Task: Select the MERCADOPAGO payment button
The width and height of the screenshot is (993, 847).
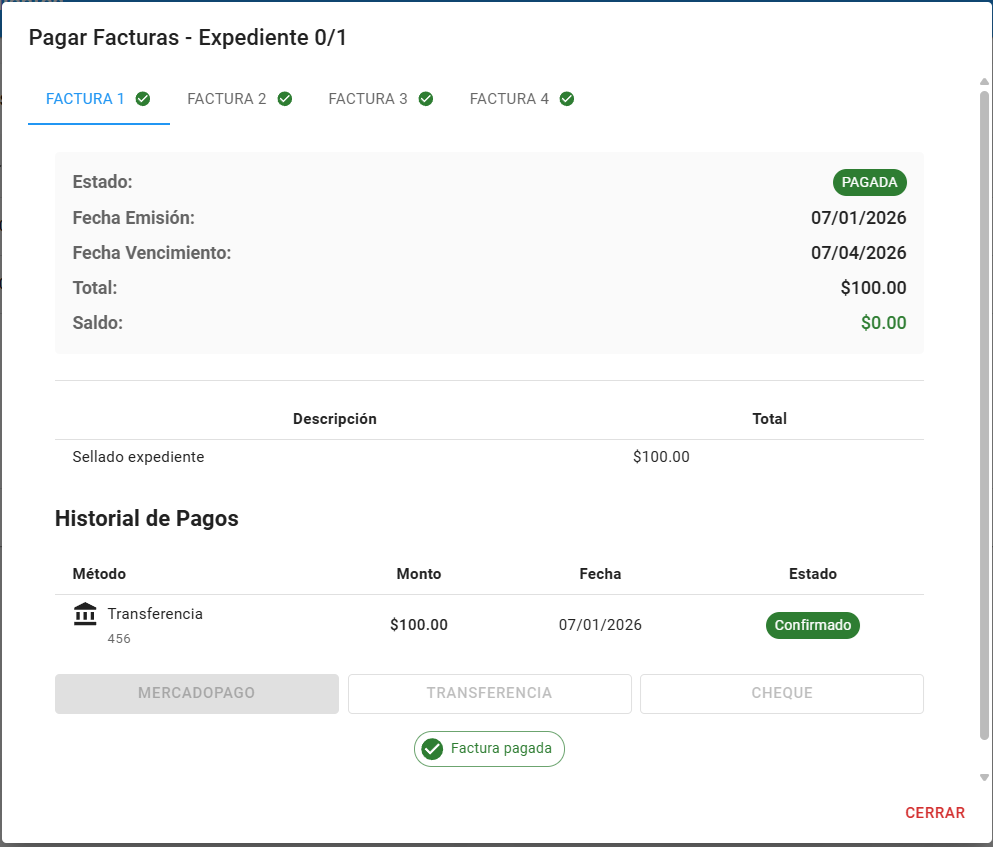Action: pyautogui.click(x=196, y=693)
